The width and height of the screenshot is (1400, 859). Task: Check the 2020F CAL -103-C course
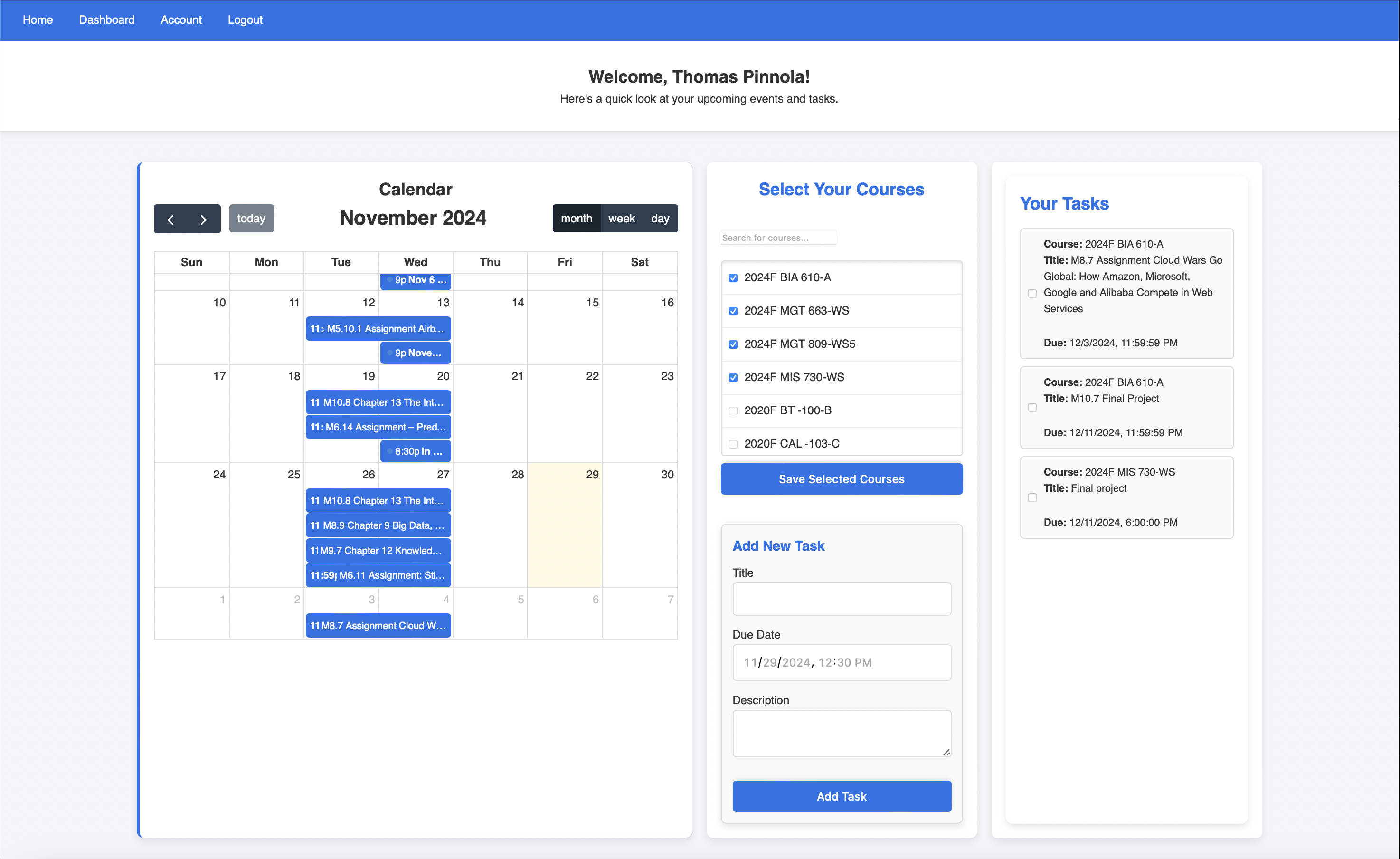[733, 444]
